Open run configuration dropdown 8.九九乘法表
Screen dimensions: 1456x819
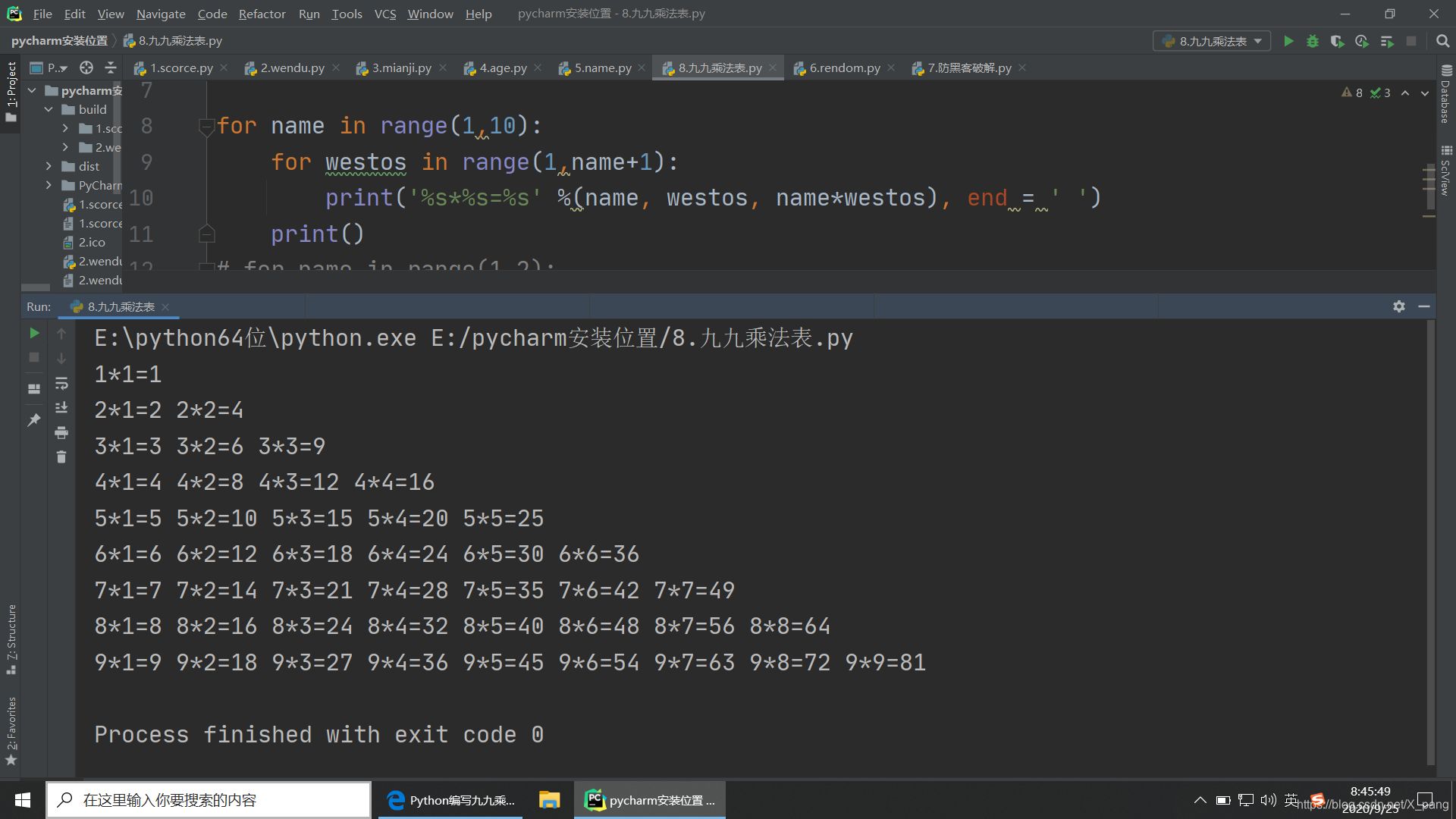tap(1212, 41)
